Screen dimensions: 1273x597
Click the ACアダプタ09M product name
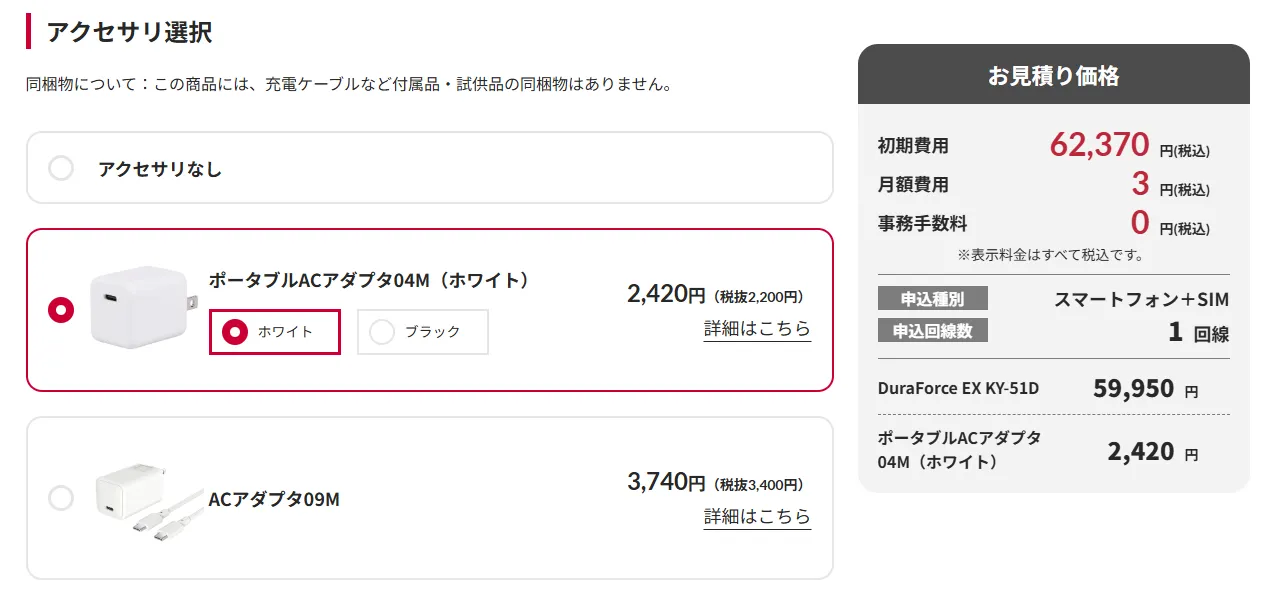pos(274,499)
